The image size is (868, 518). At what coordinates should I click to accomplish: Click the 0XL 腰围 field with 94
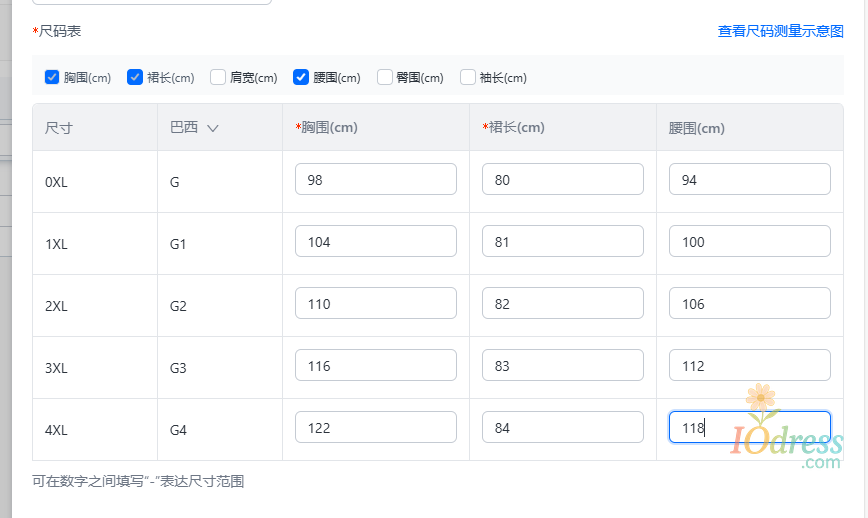[x=749, y=180]
